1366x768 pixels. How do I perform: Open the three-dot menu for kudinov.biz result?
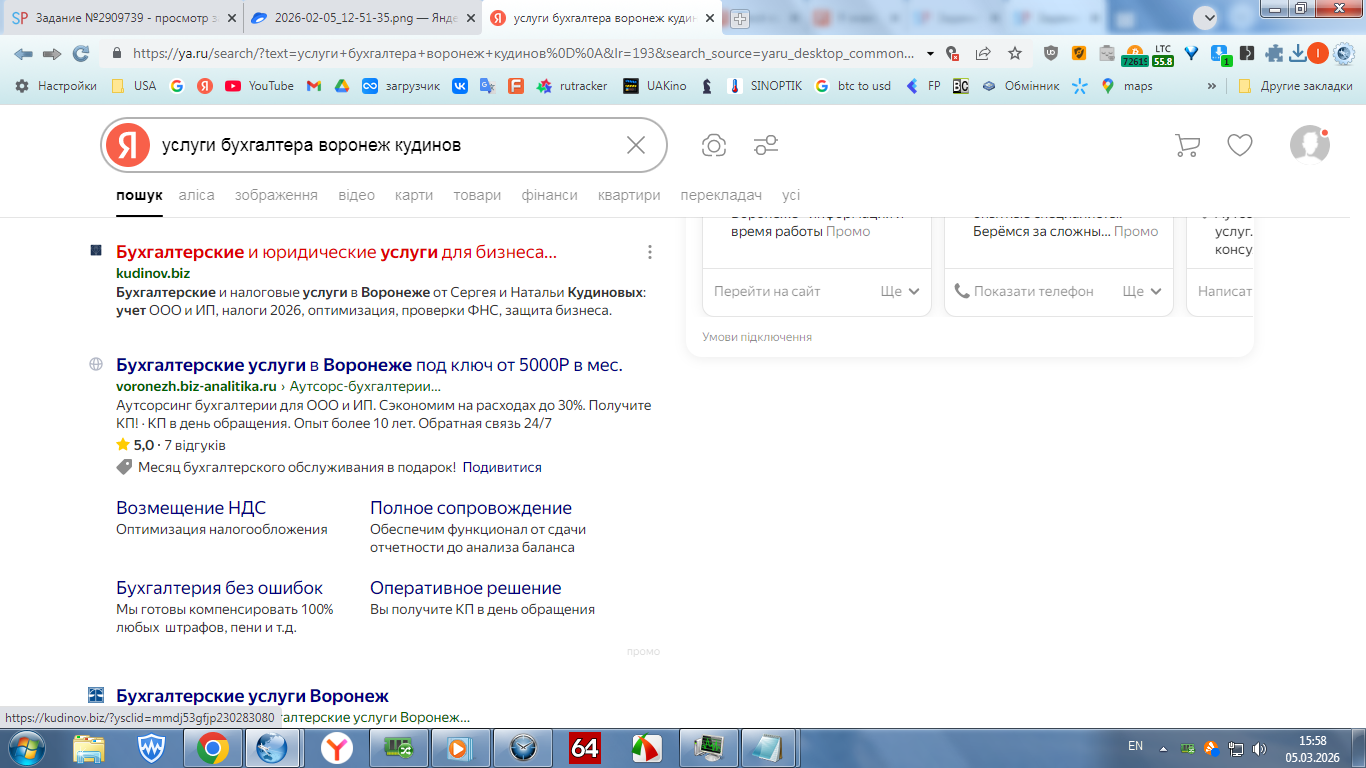tap(650, 252)
